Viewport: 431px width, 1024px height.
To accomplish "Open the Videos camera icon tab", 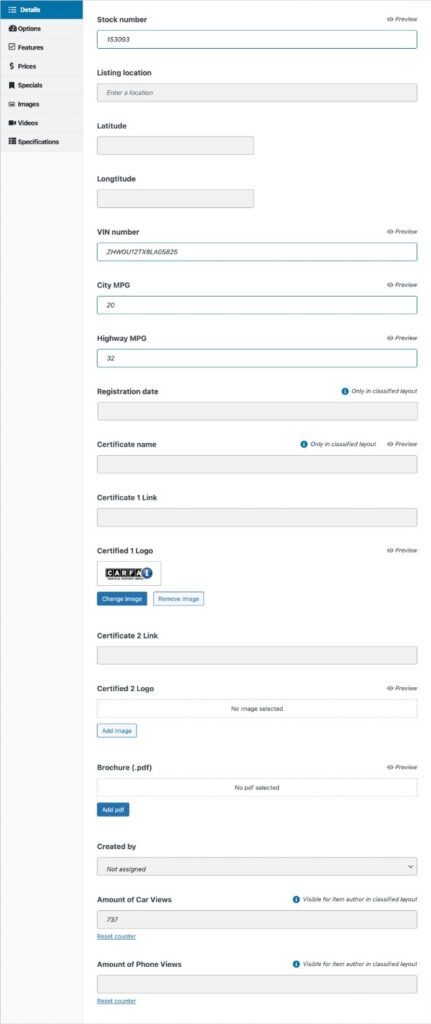I will pyautogui.click(x=41, y=123).
